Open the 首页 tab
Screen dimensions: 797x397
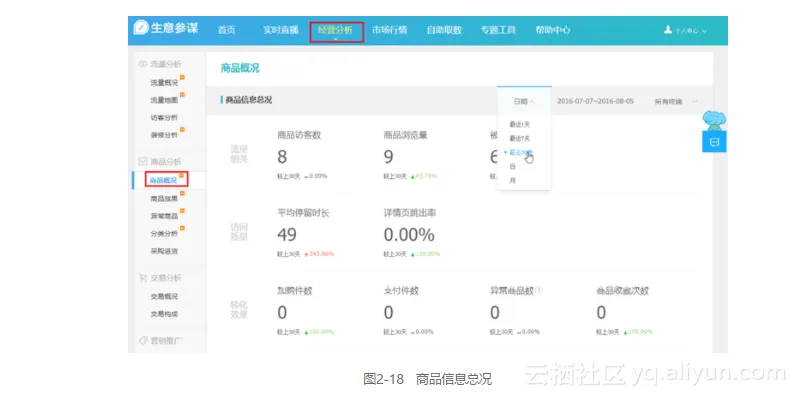pyautogui.click(x=227, y=30)
